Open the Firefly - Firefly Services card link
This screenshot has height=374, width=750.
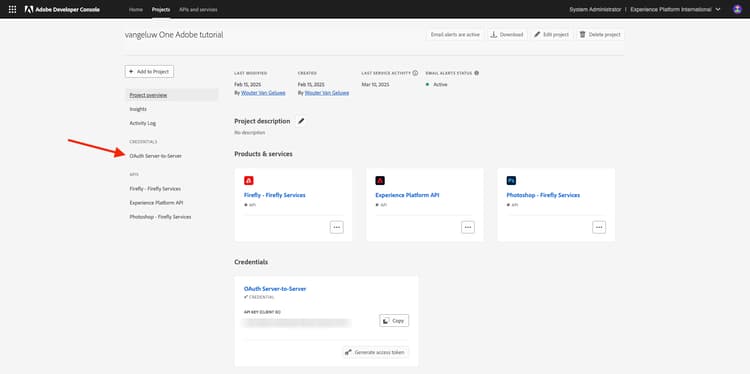coord(275,195)
